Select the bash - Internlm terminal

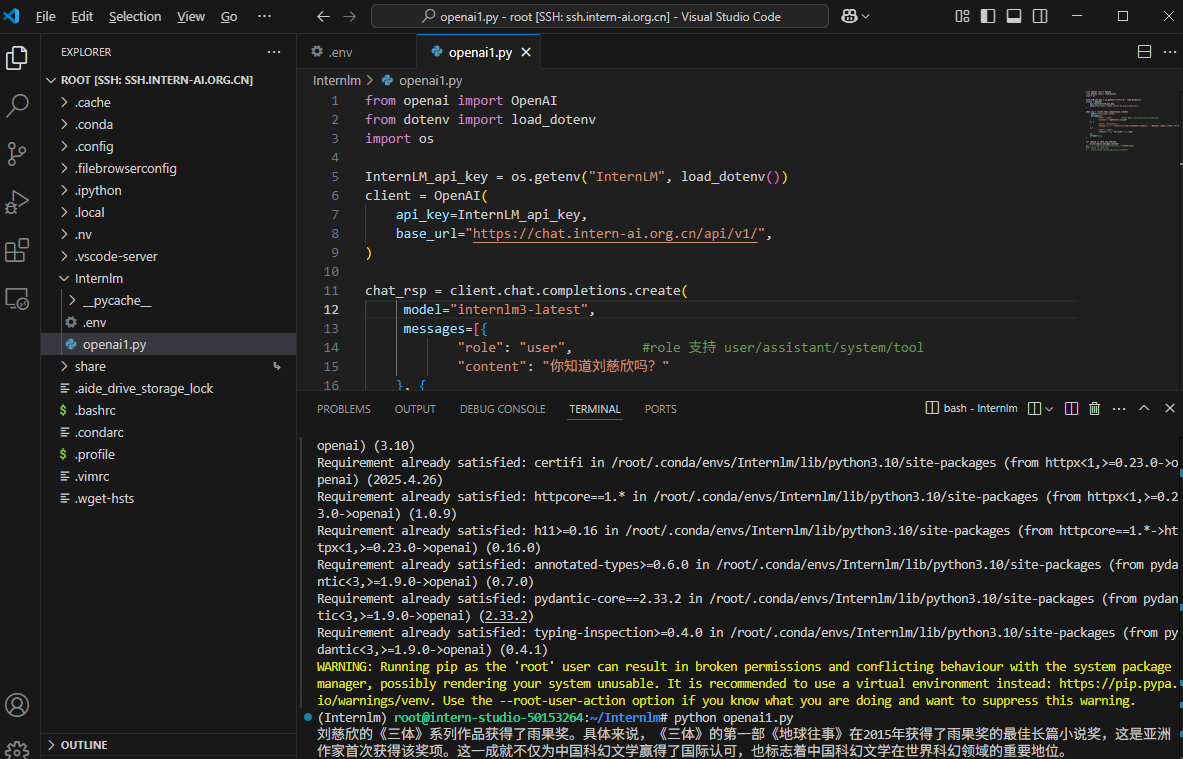(971, 408)
